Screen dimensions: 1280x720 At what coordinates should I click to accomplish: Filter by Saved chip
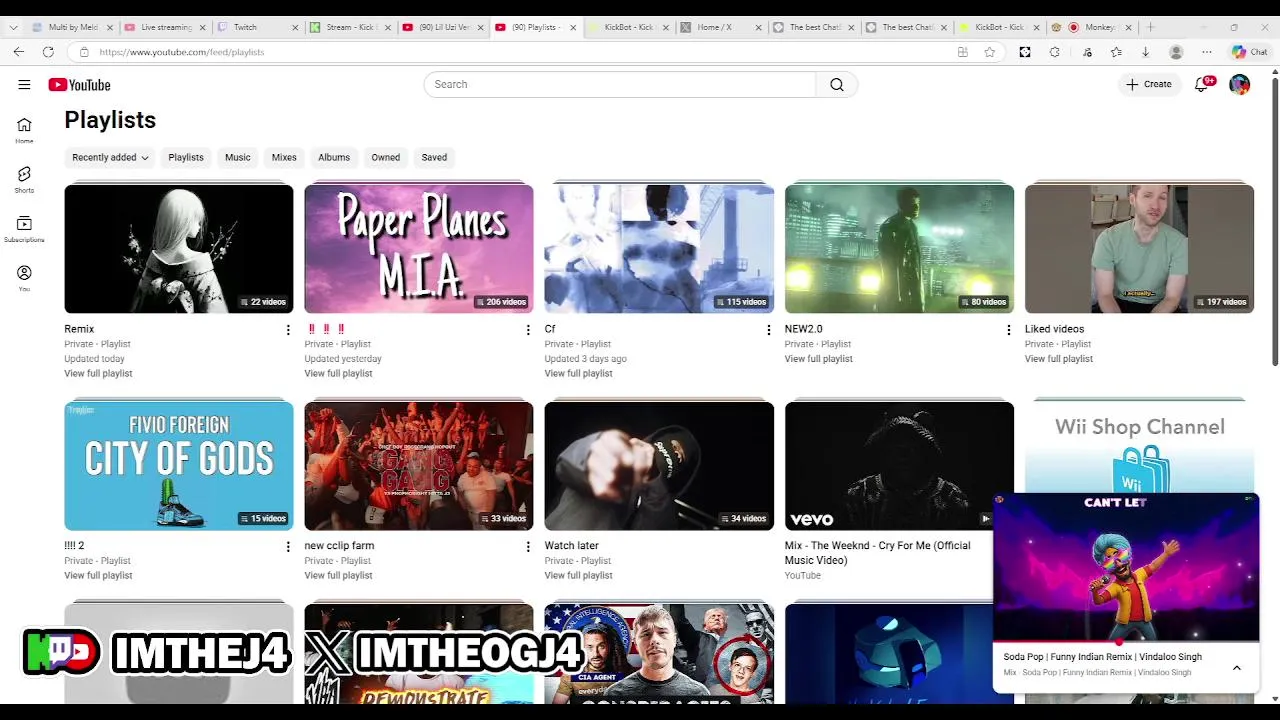click(x=434, y=157)
